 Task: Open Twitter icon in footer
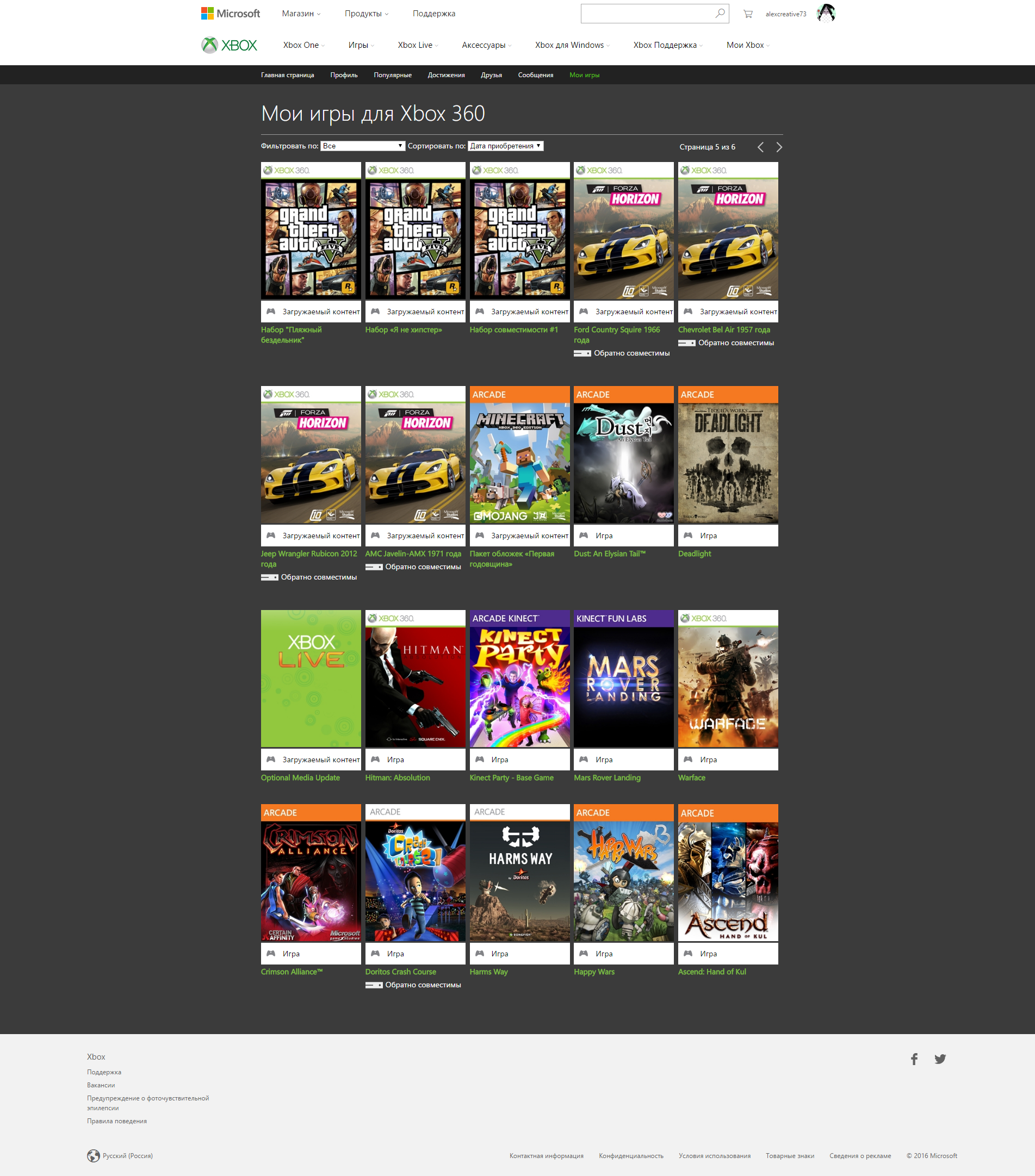click(x=940, y=1059)
